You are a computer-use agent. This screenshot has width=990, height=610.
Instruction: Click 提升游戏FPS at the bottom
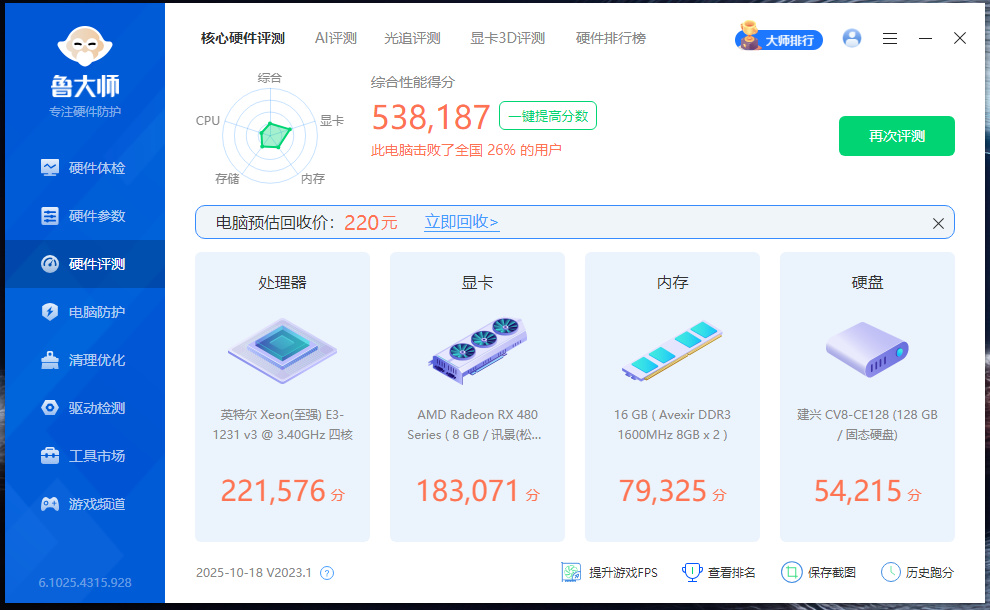[x=609, y=573]
